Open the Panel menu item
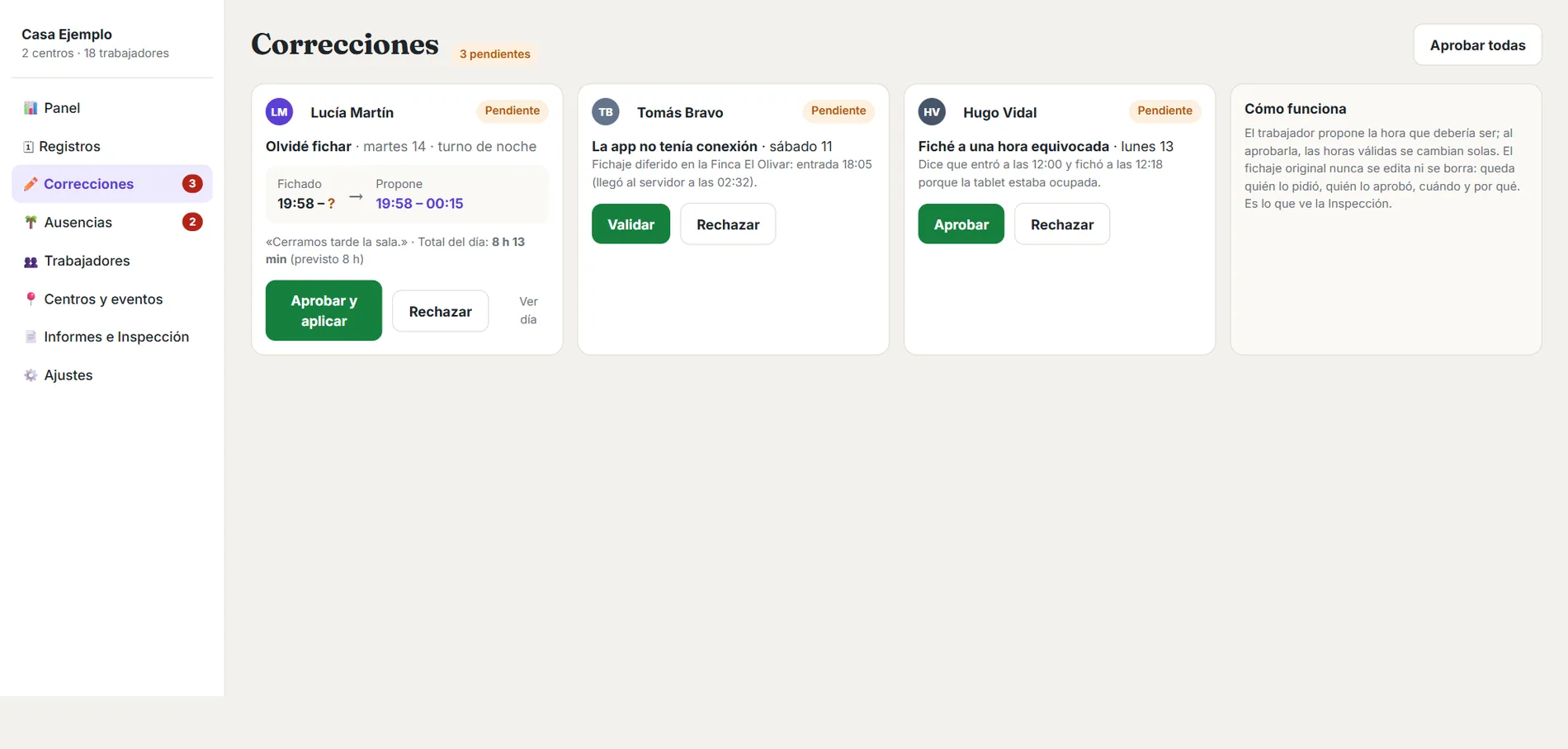The height and width of the screenshot is (749, 1568). tap(112, 108)
